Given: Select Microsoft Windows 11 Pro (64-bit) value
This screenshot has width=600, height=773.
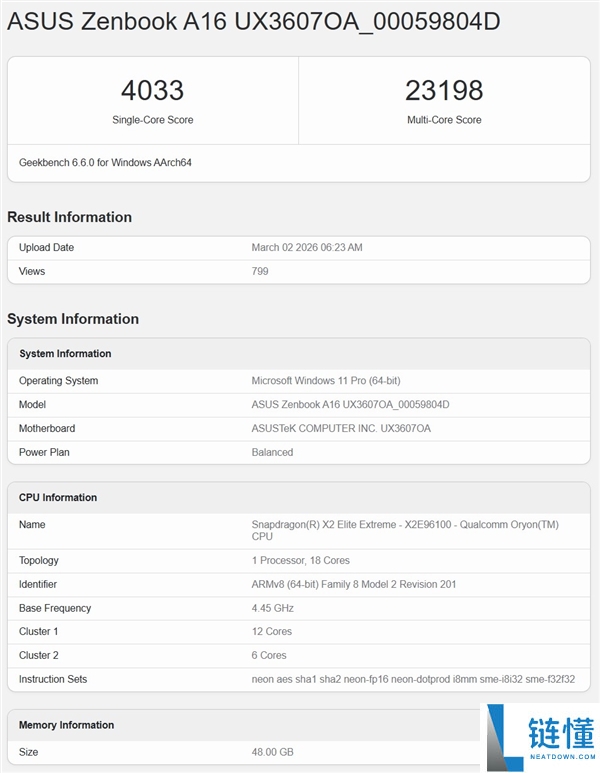Looking at the screenshot, I should [326, 381].
